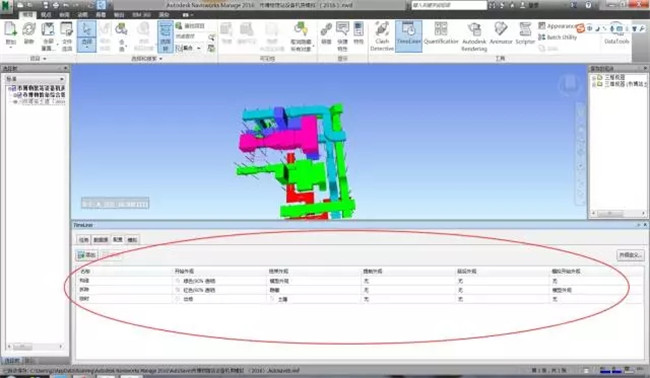Click highlighted refresh icon in quick access toolbar
Image resolution: width=650 pixels, height=378 pixels.
click(x=102, y=5)
